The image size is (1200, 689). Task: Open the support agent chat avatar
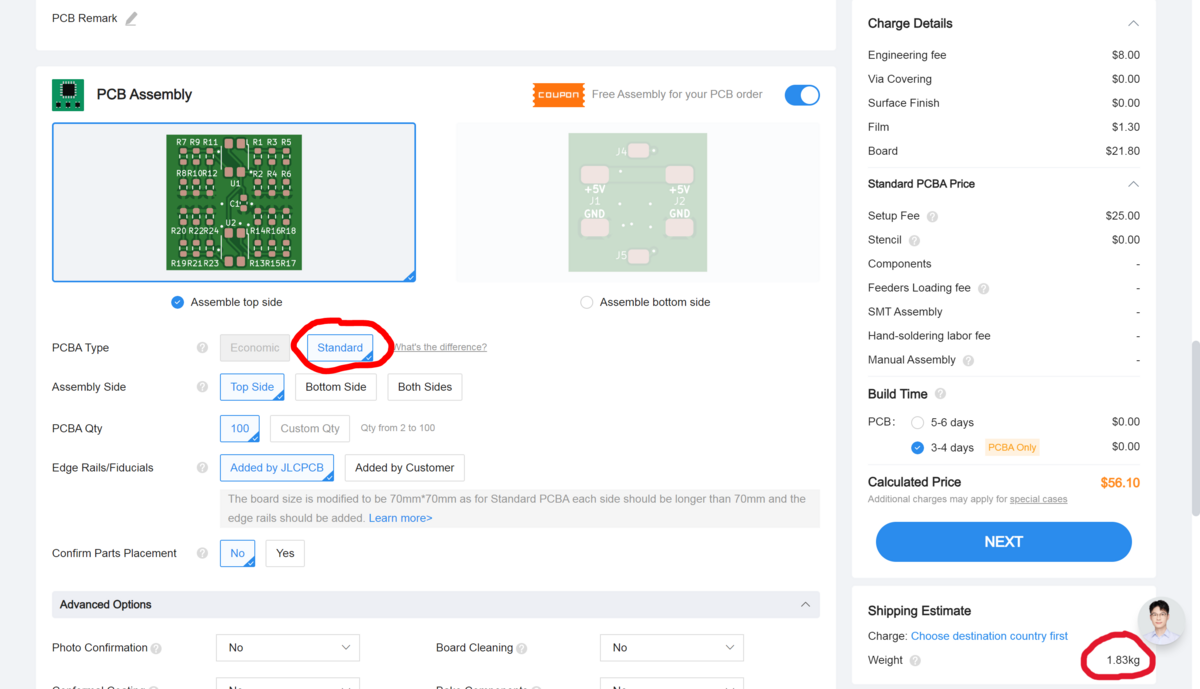coord(1161,621)
